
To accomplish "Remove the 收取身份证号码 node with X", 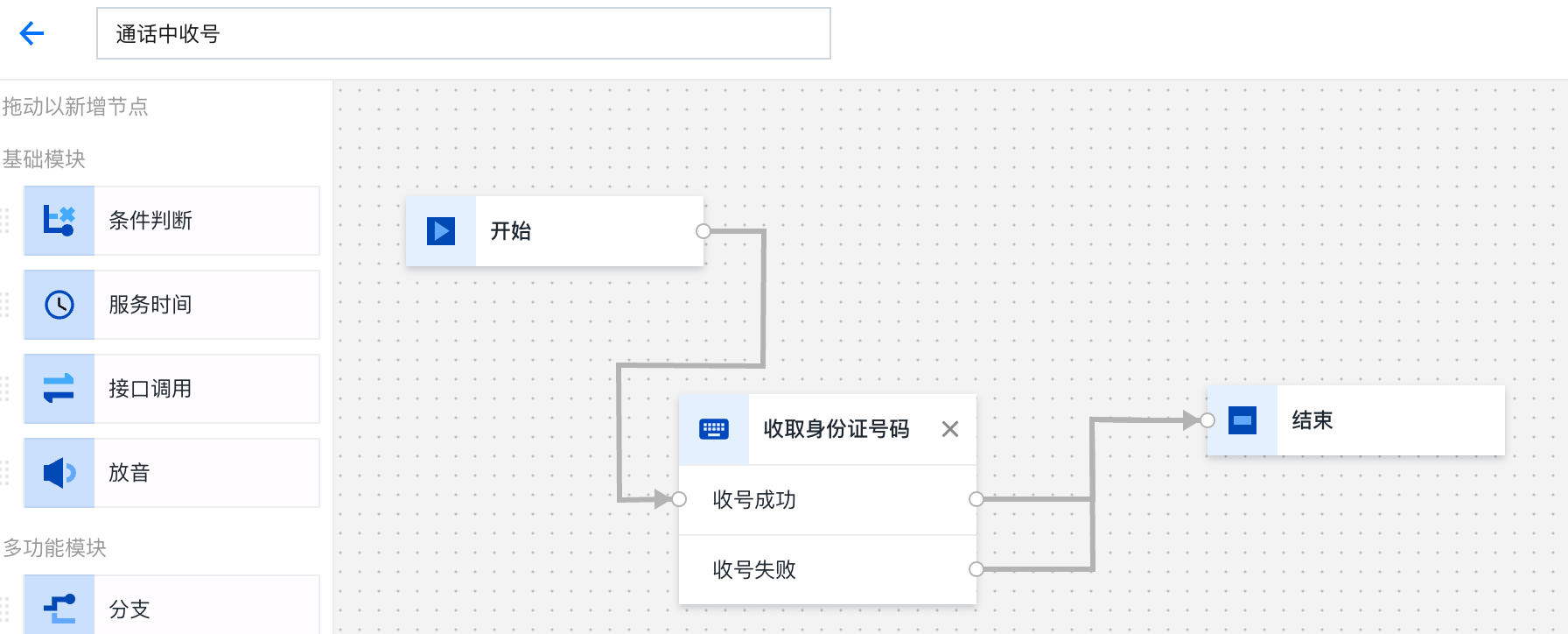I will point(950,429).
